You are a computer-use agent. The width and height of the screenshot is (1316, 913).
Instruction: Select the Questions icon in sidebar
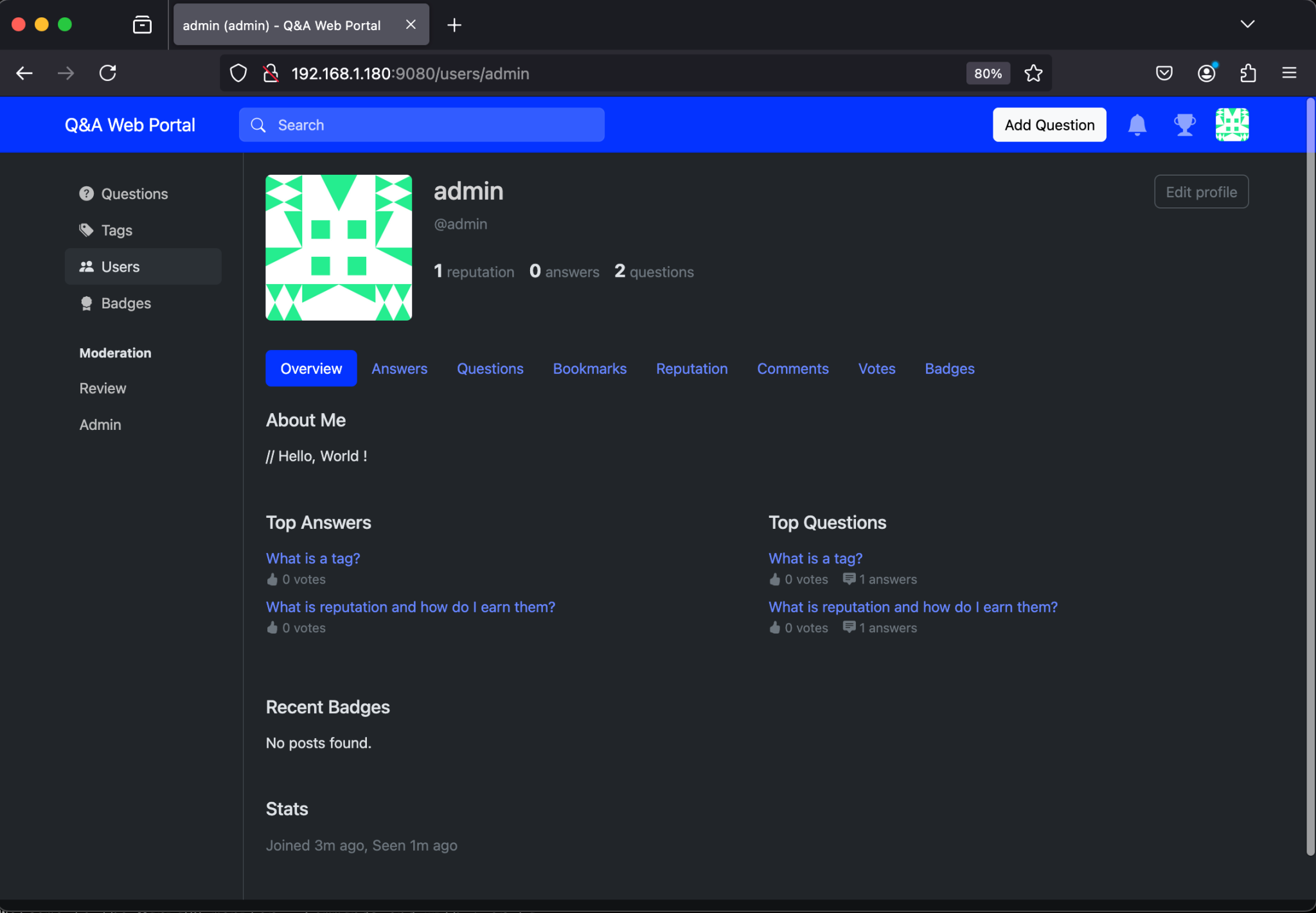click(87, 193)
